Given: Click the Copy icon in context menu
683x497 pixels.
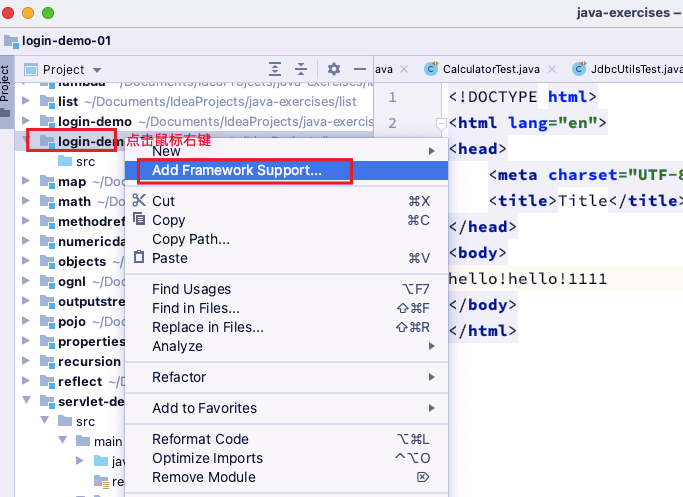Looking at the screenshot, I should (x=139, y=219).
